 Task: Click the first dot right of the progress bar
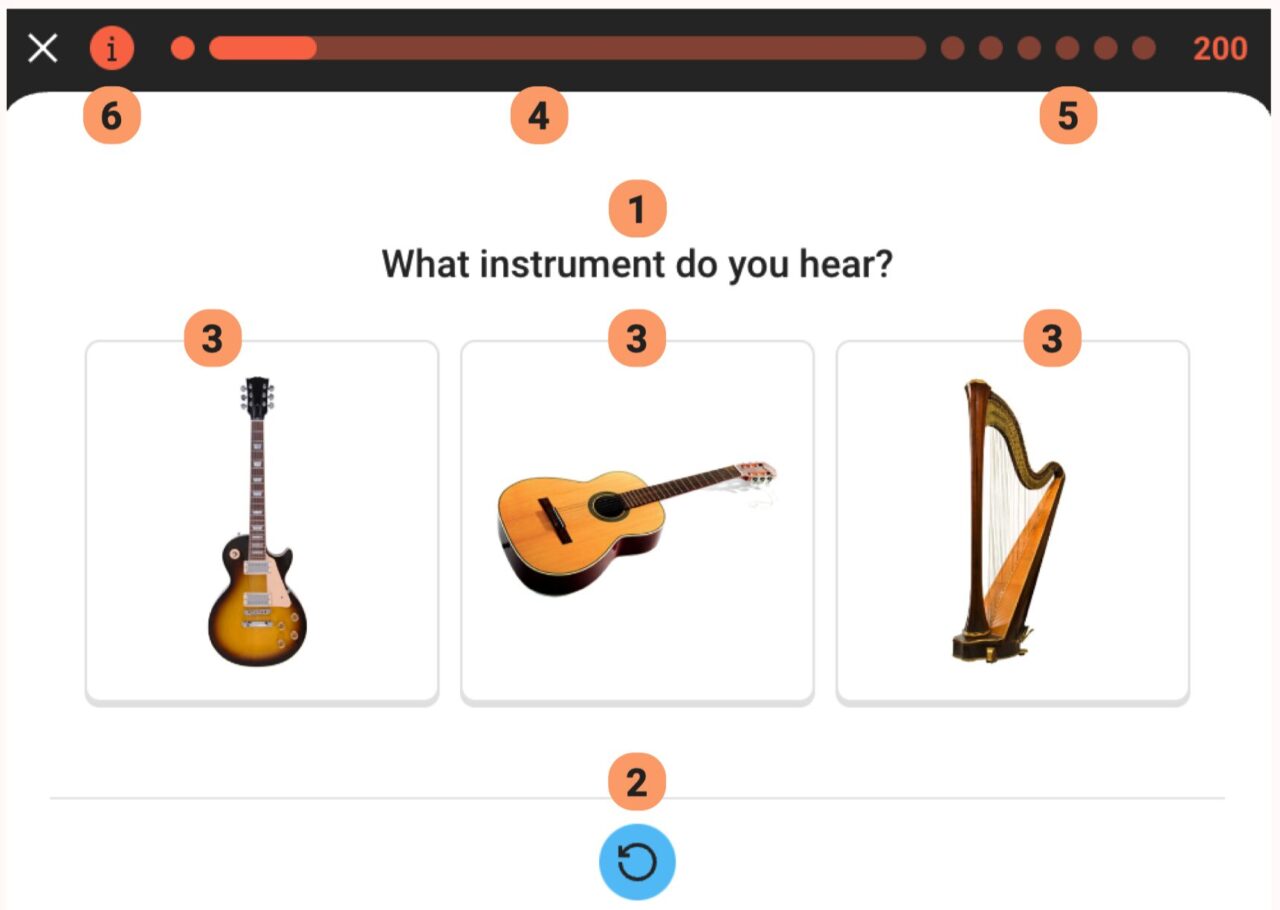click(x=952, y=48)
